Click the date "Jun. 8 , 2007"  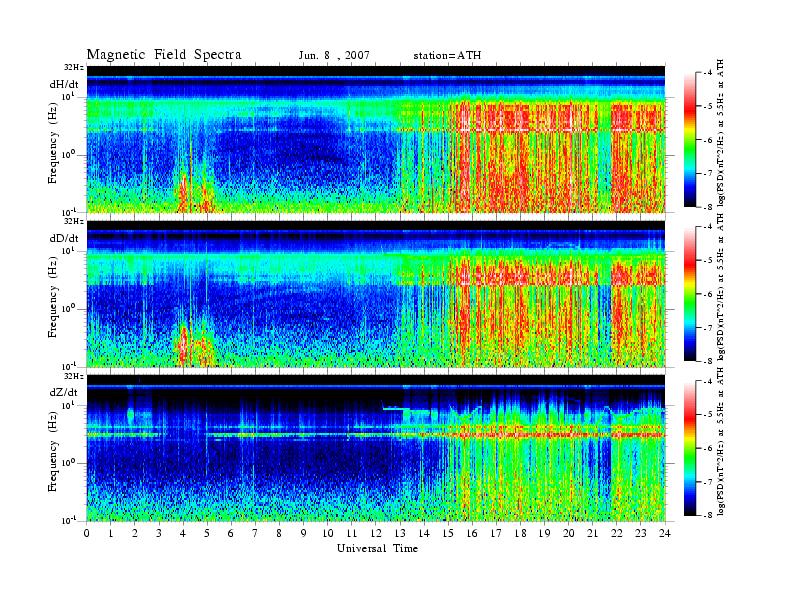[x=334, y=56]
